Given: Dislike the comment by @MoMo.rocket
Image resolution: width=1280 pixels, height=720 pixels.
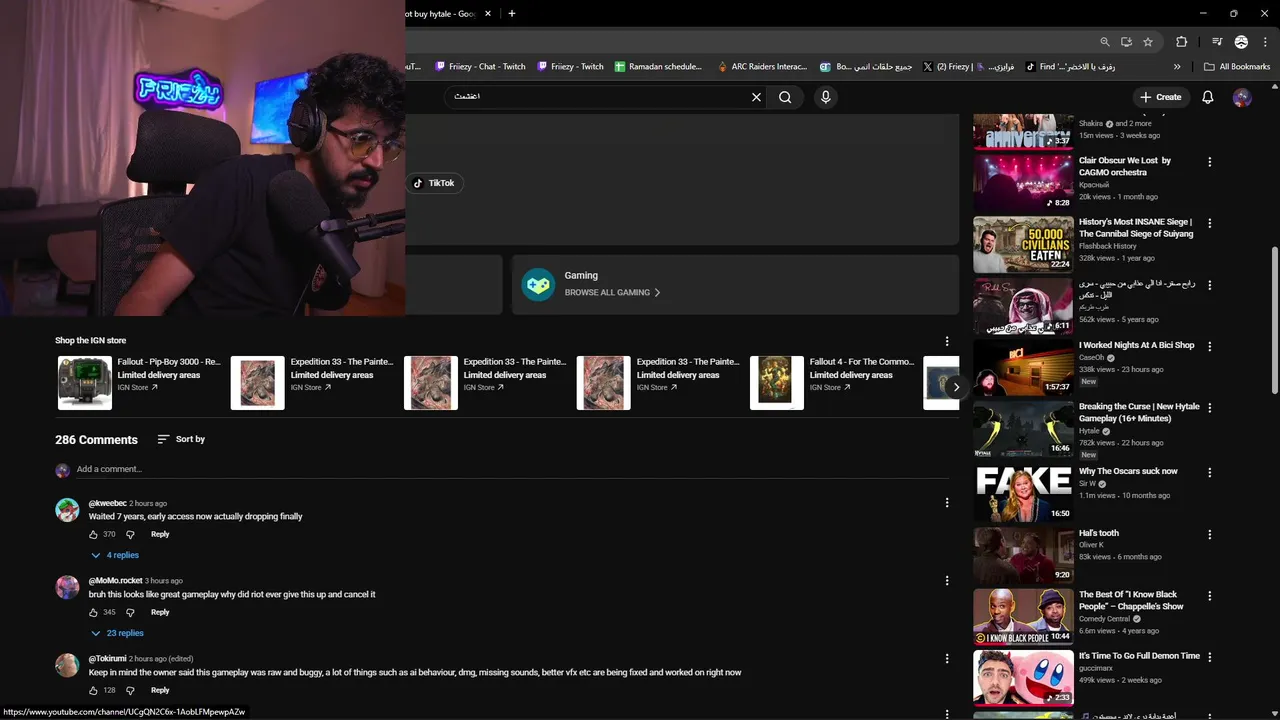Looking at the screenshot, I should pos(130,613).
